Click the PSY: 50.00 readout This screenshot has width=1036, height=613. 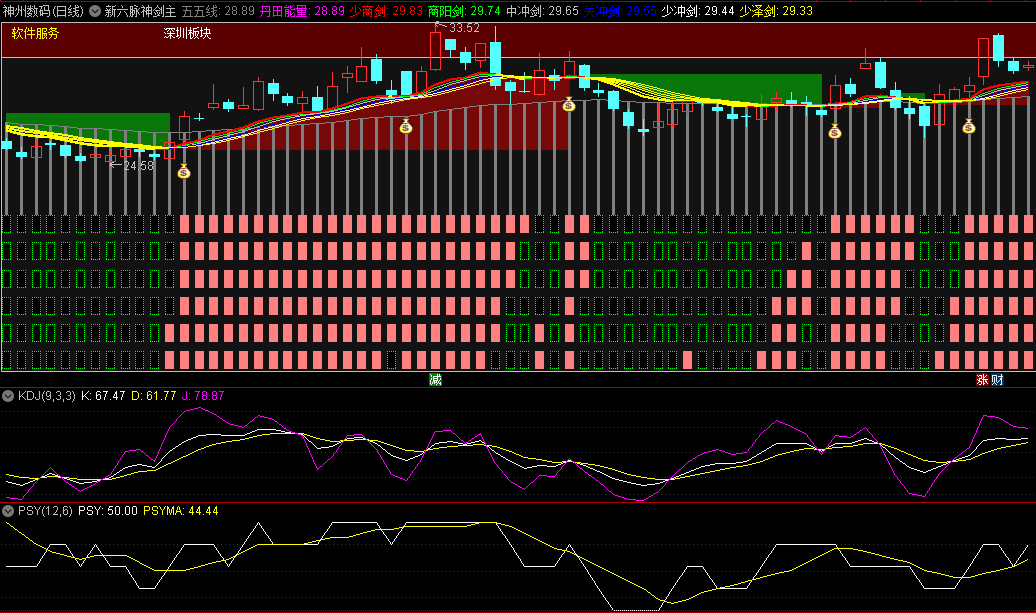[108, 511]
